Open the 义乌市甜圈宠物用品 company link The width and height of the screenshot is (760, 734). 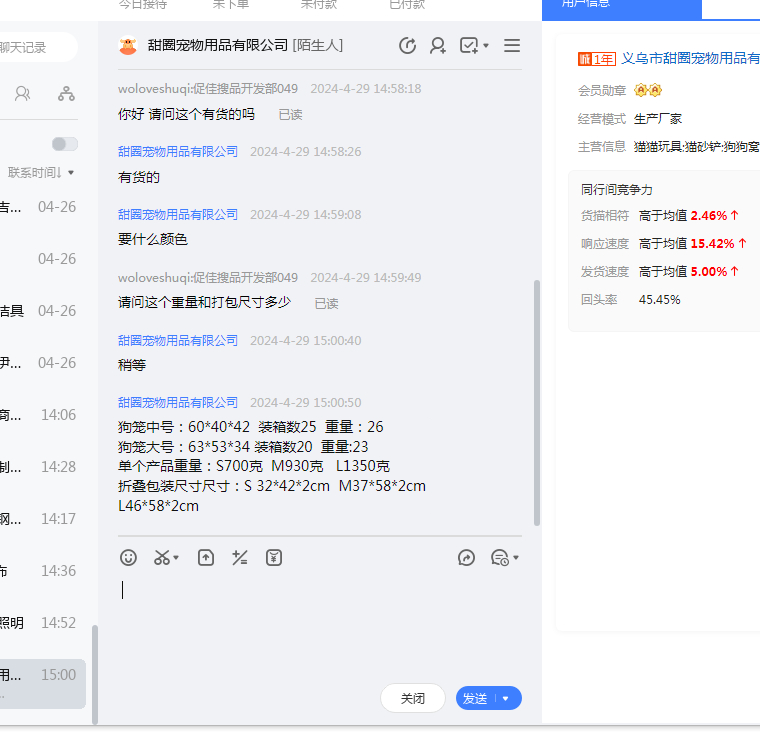pos(690,58)
